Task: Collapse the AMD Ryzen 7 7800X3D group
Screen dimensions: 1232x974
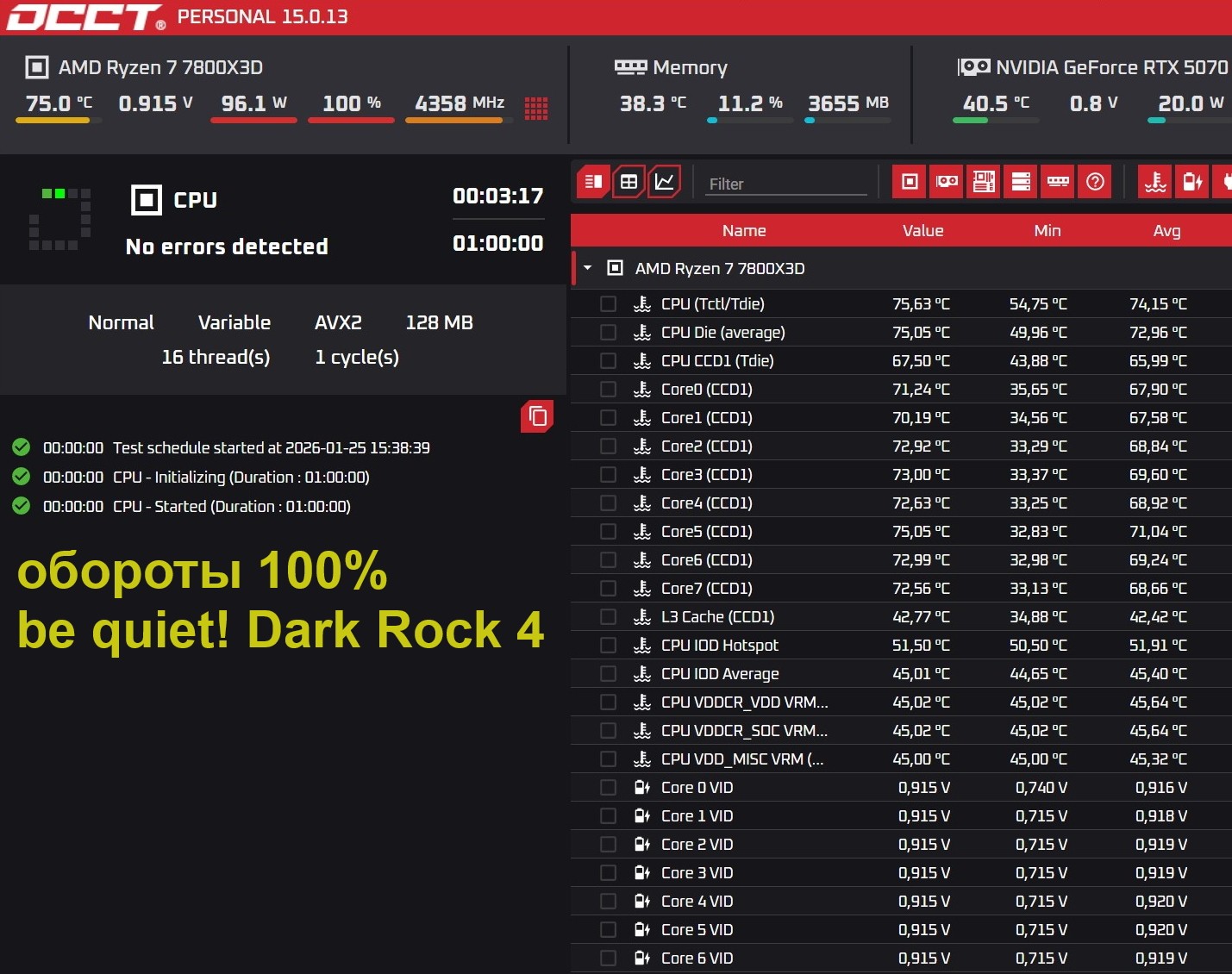Action: 588,268
